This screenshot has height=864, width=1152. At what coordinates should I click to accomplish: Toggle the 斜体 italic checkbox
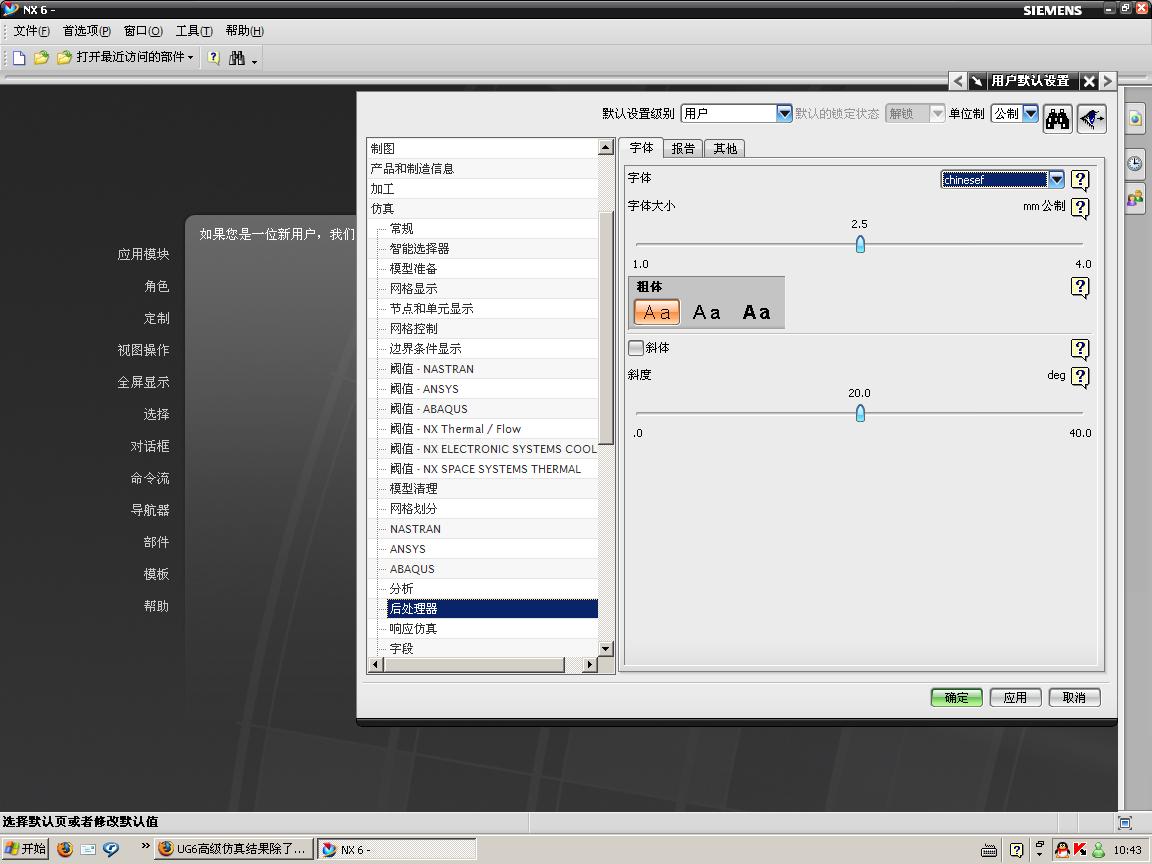pyautogui.click(x=636, y=348)
